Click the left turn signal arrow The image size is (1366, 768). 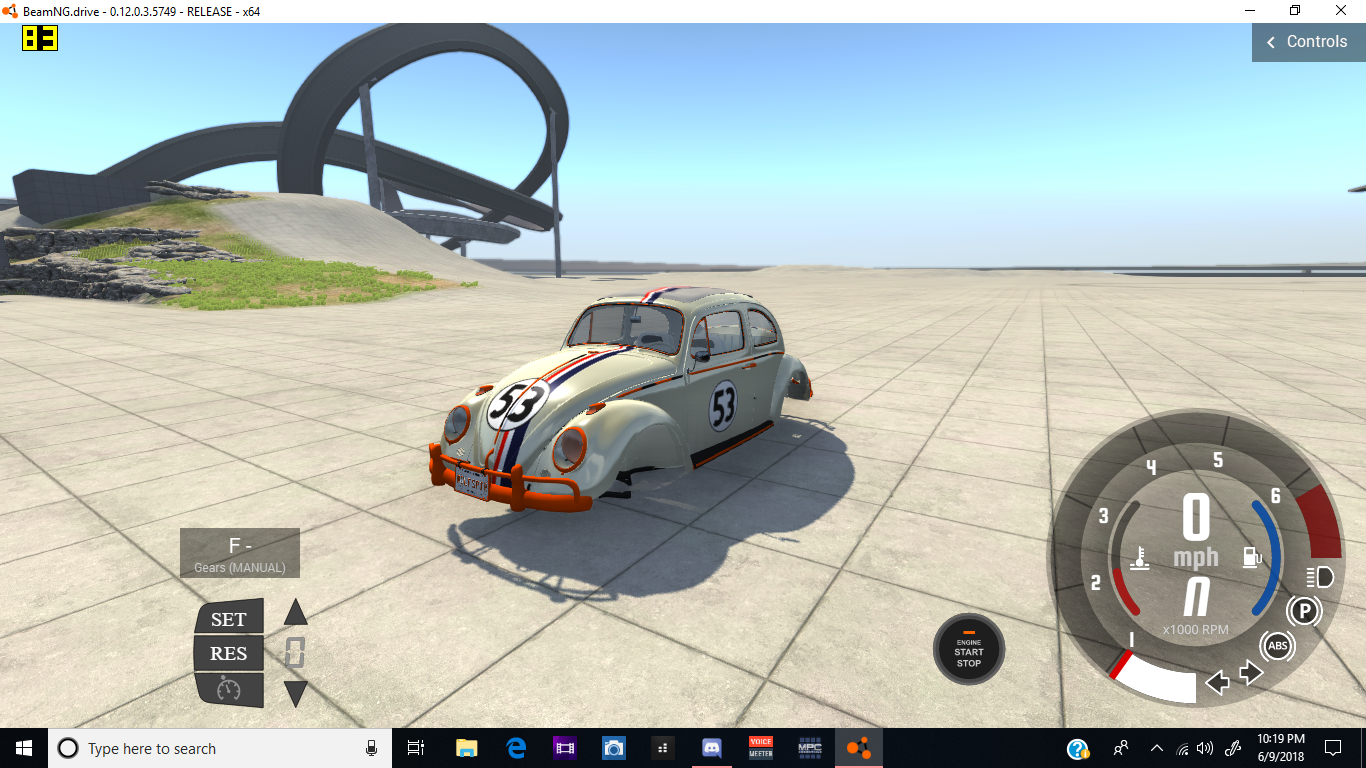pyautogui.click(x=1217, y=683)
